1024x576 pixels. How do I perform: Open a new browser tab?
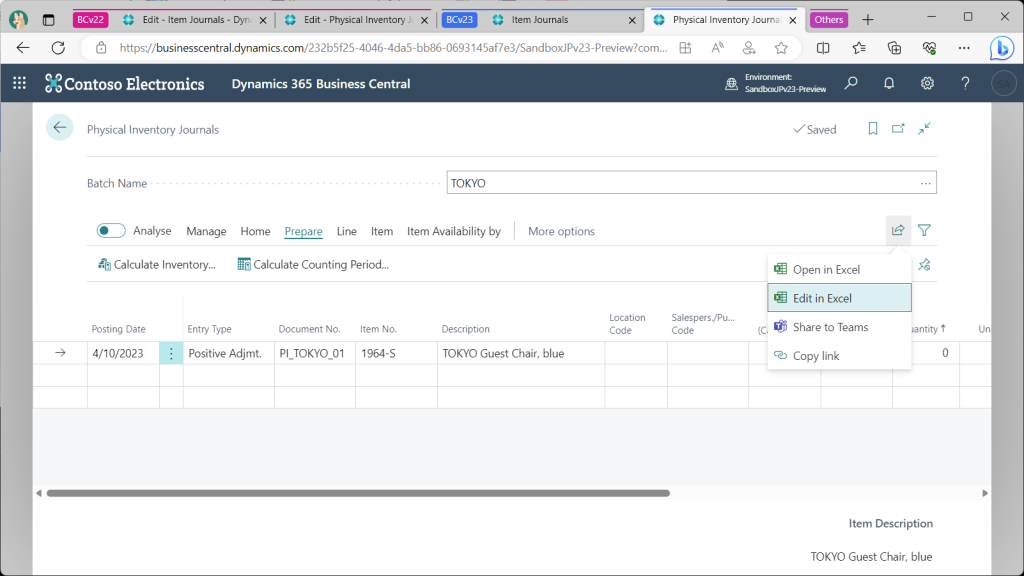pos(867,20)
